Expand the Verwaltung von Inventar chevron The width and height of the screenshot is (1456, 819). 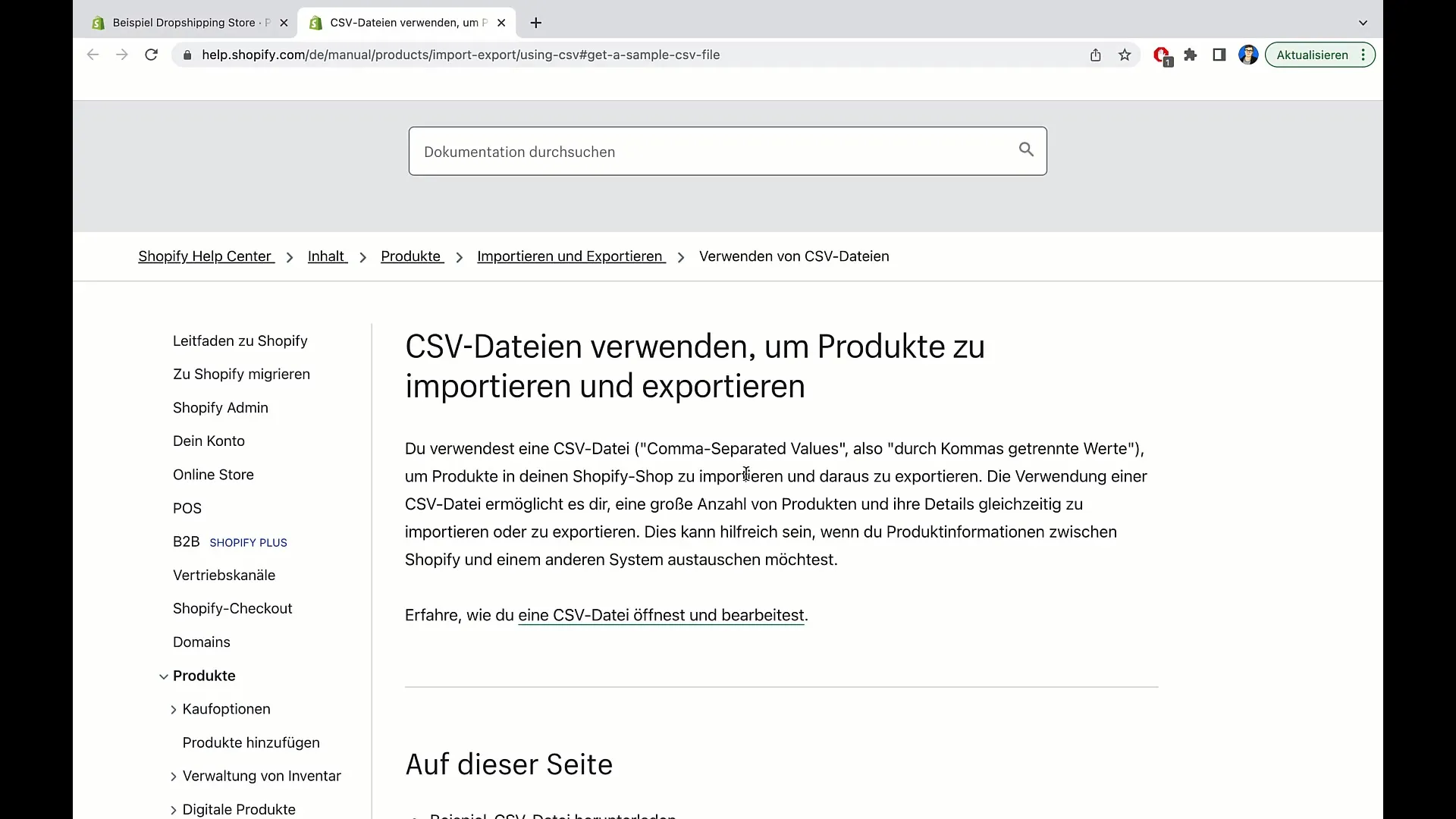[173, 777]
